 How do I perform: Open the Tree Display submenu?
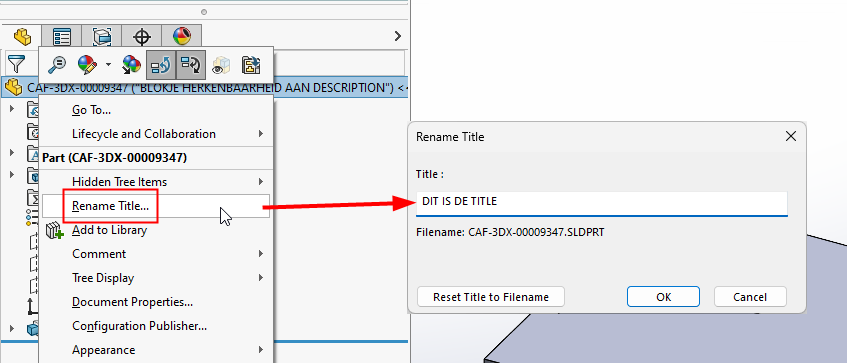tap(156, 278)
